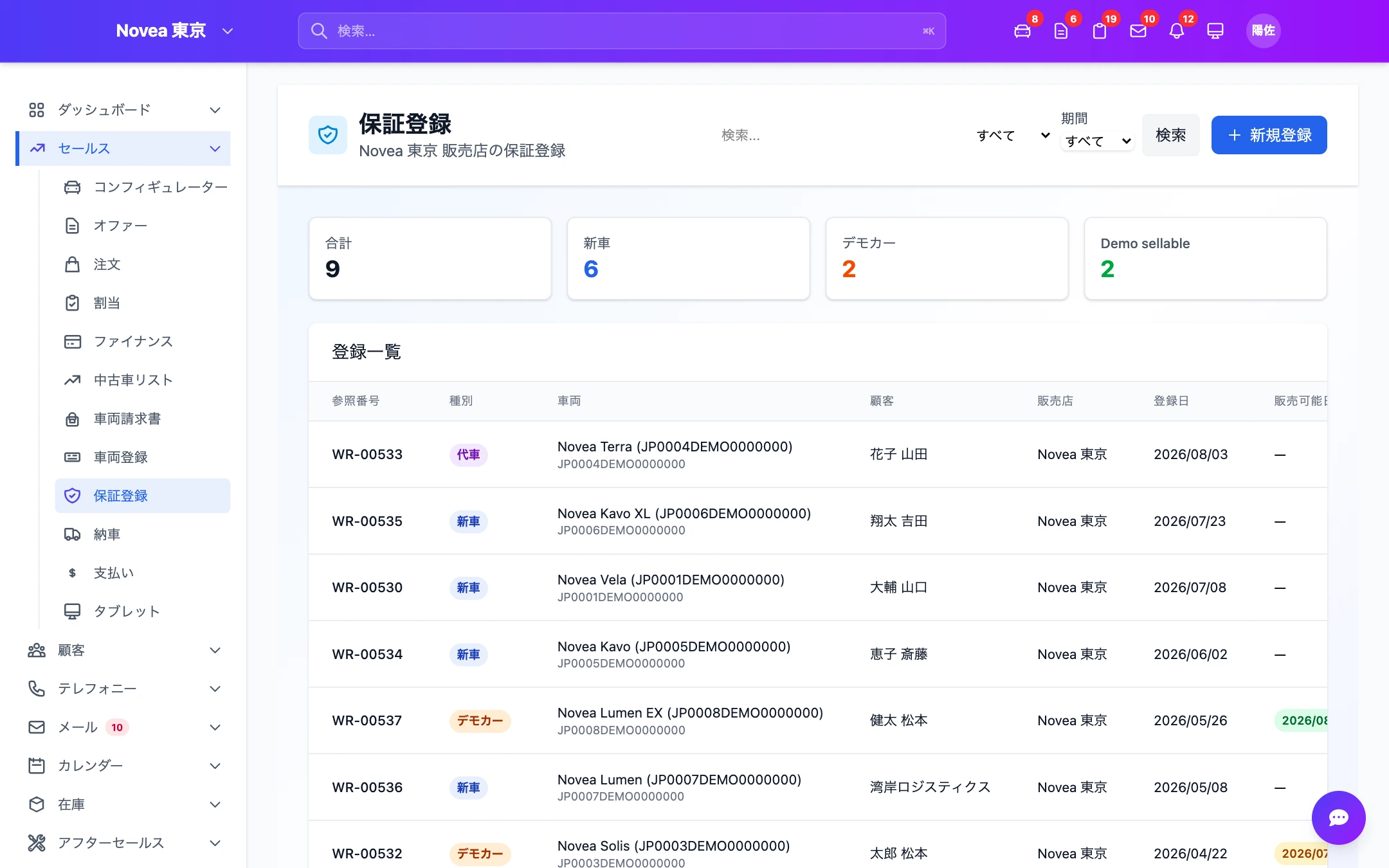Open registration WR-00535

pos(367,521)
